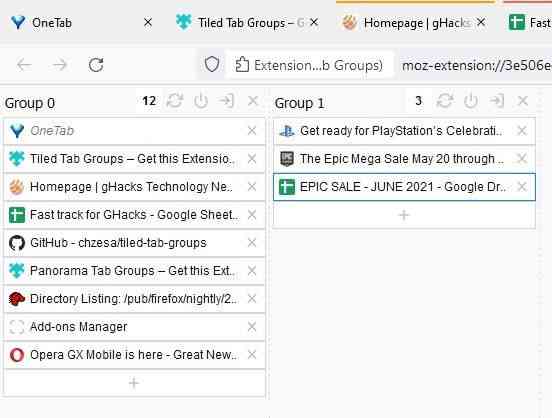
Task: Open The Epic Mega Sale May 20 entry
Action: point(404,159)
